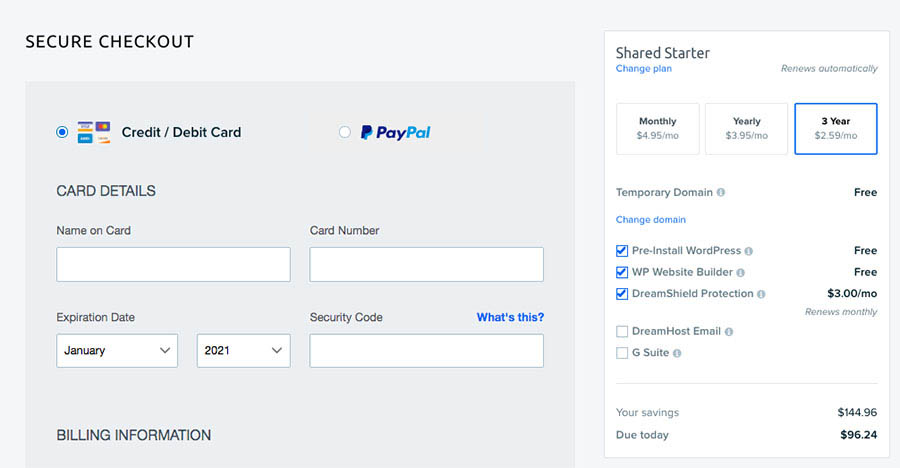Uncheck Pre-Install WordPress checkbox

coord(622,250)
